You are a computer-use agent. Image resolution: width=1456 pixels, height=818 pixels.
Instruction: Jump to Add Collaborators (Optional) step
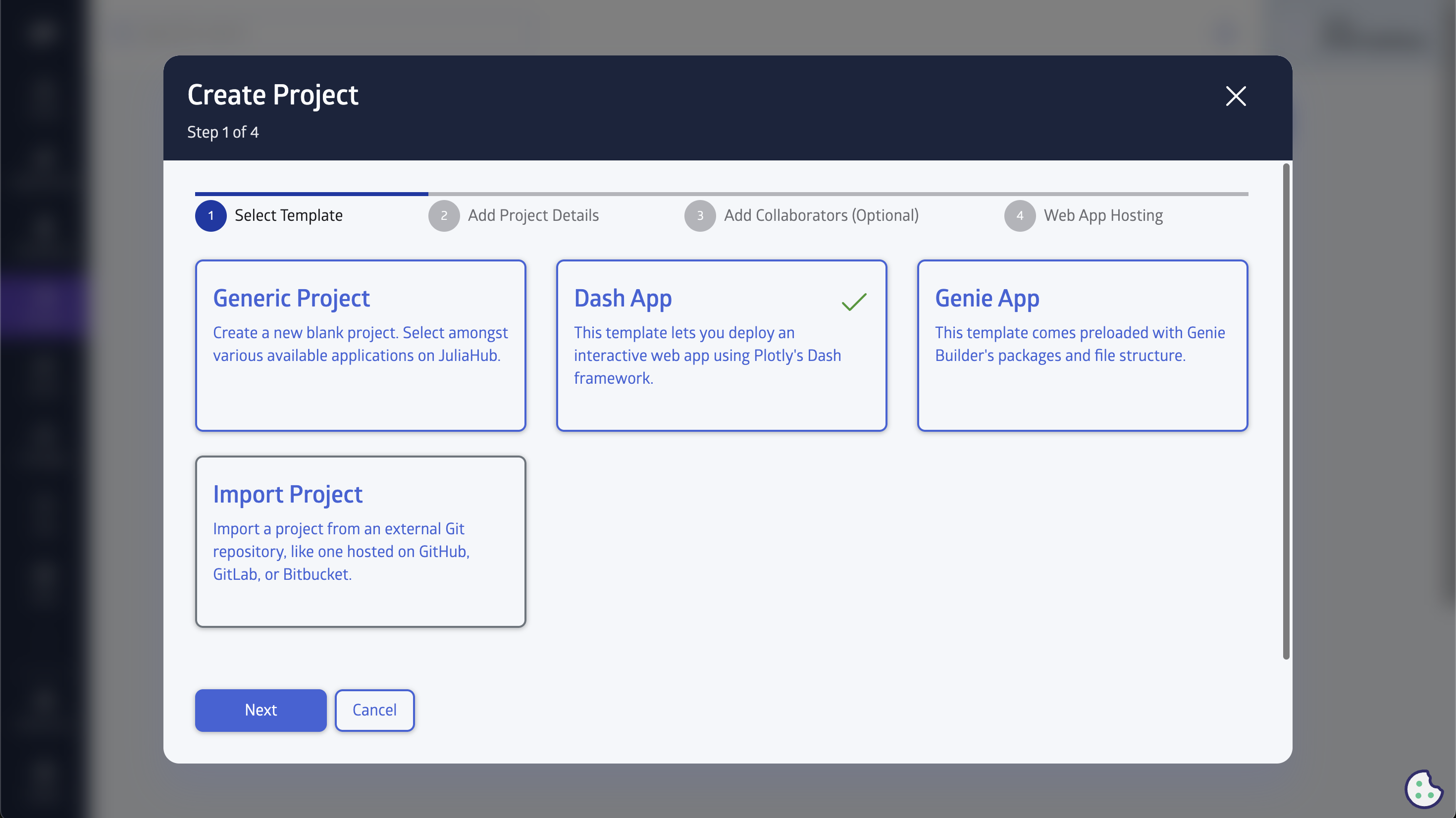821,216
